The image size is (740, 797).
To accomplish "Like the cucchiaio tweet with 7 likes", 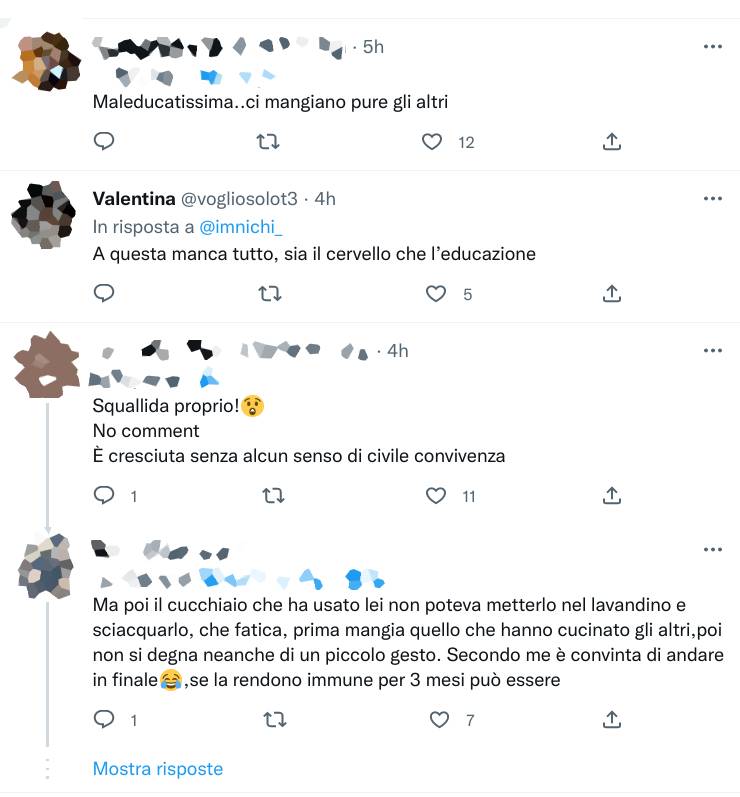I will 439,719.
